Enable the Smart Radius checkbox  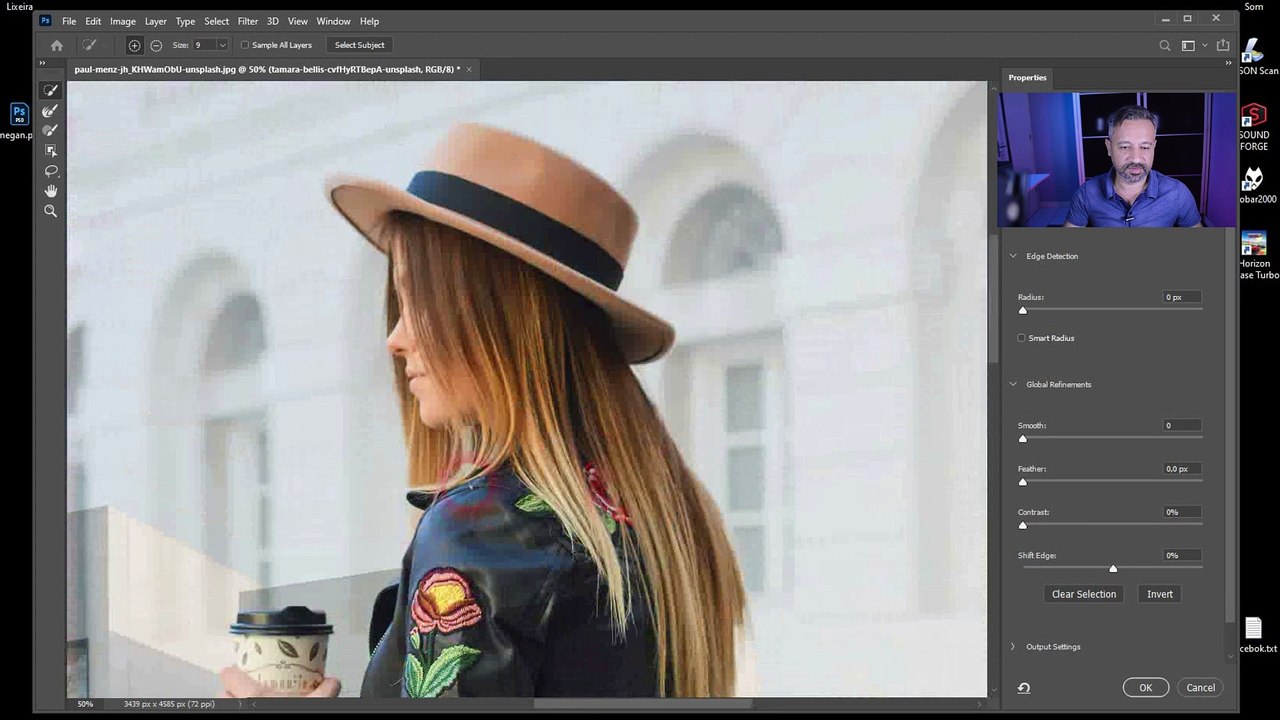(x=1021, y=338)
